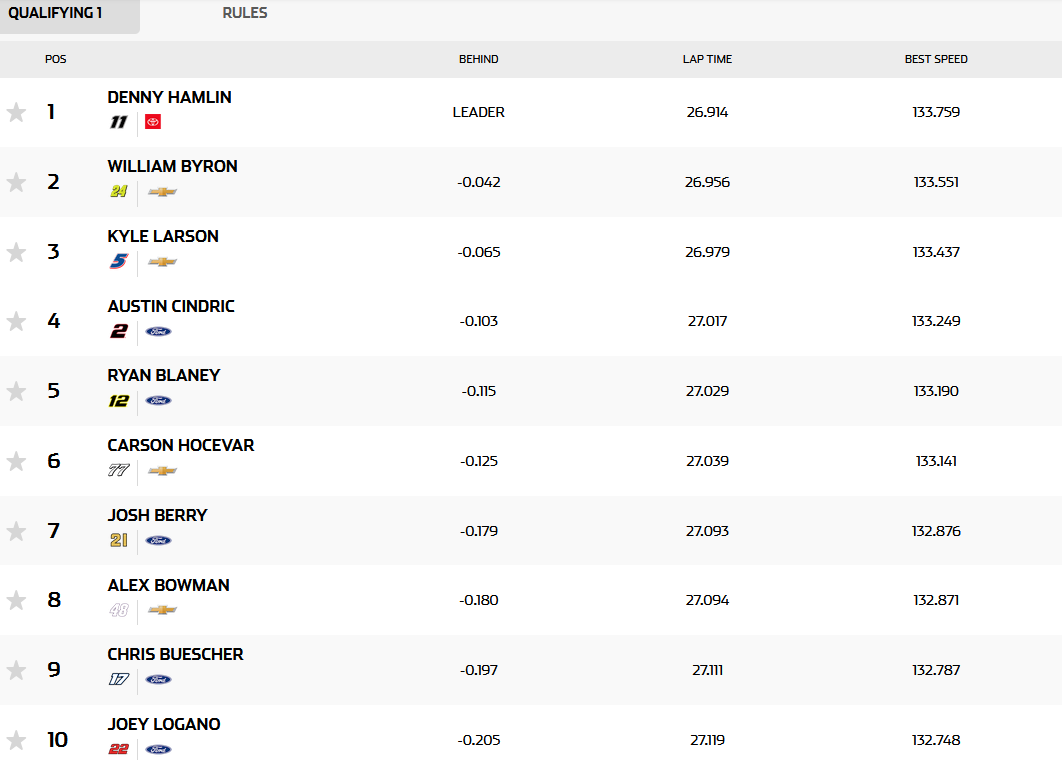This screenshot has height=760, width=1062.
Task: Click the Ford logo under Austin Cindric
Action: pos(158,331)
